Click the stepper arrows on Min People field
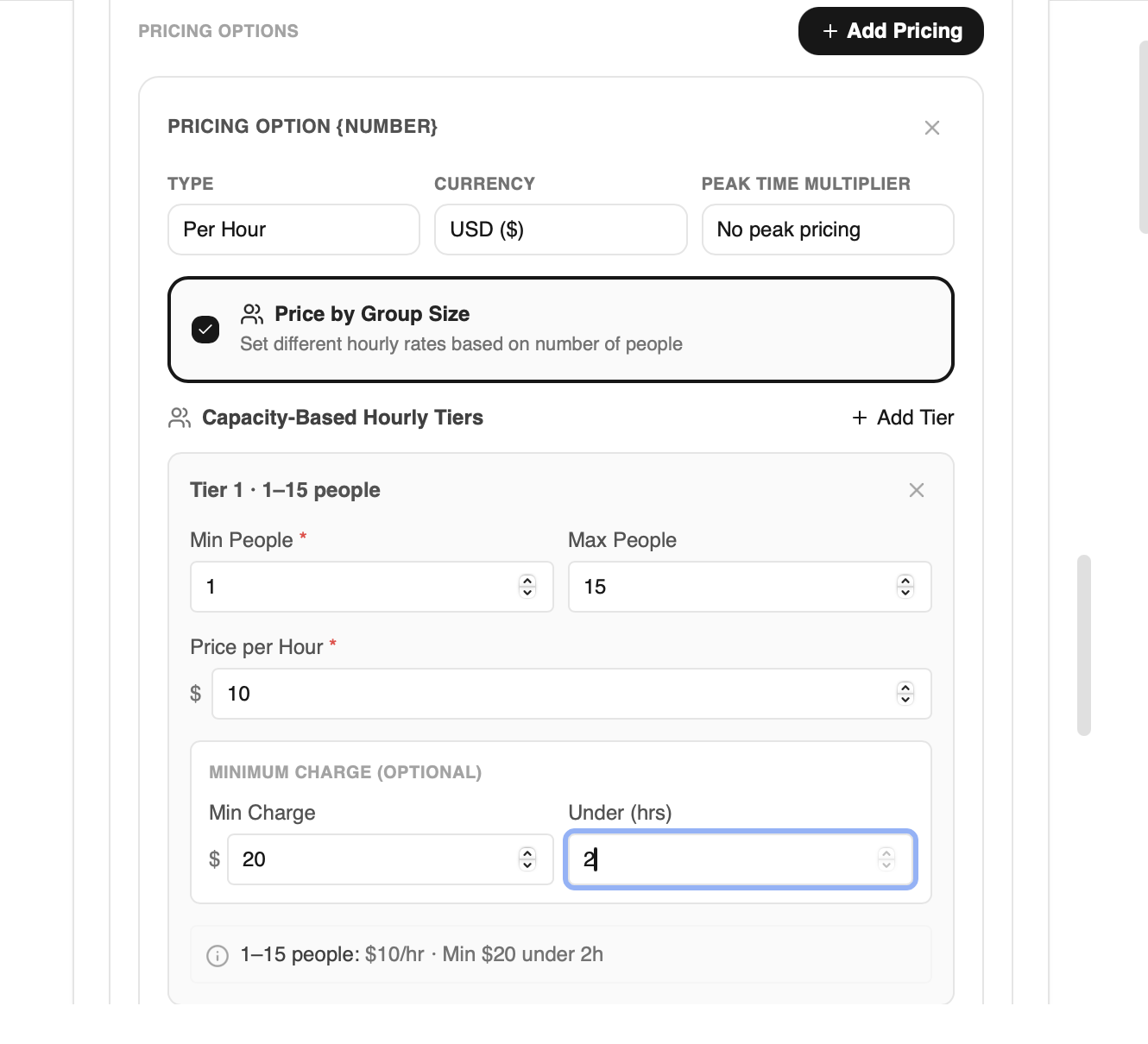 [527, 587]
